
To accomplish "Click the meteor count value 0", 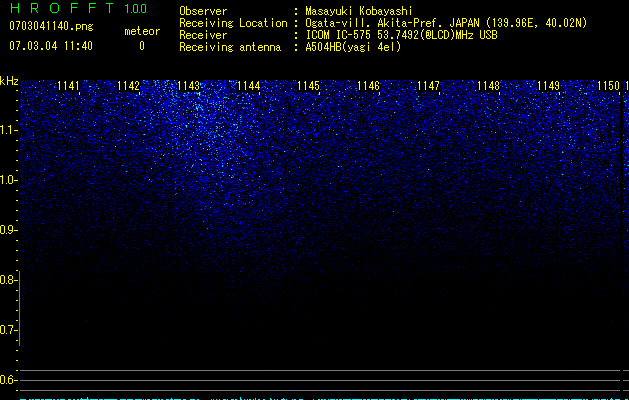I will point(142,46).
